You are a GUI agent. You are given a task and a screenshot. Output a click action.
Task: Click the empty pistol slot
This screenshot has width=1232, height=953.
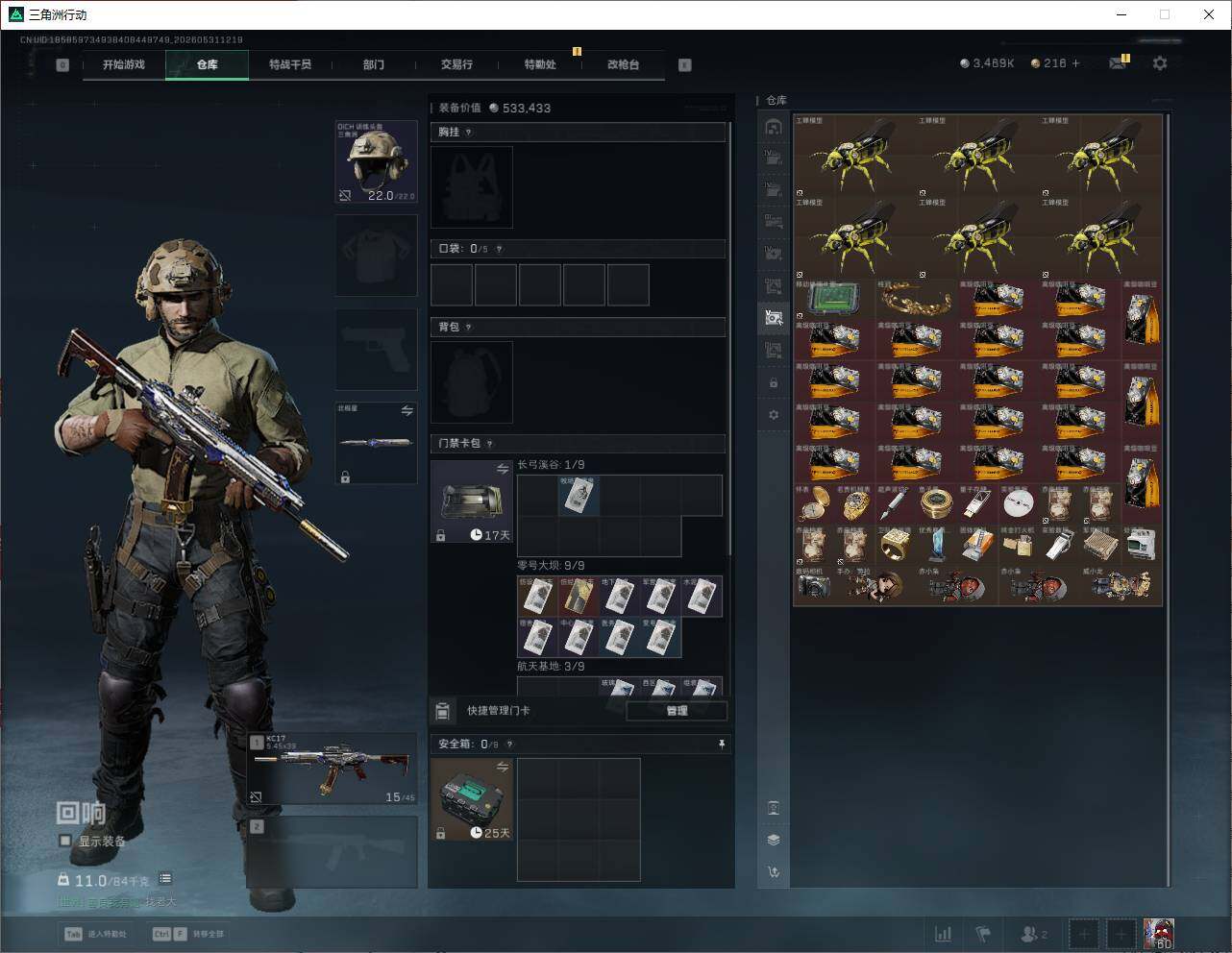click(x=376, y=350)
